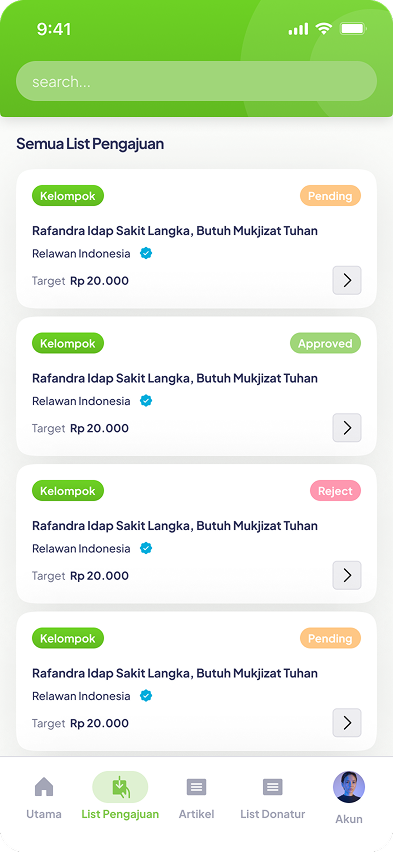Click verified badge in the Approved card
393x852 pixels.
[x=146, y=401]
